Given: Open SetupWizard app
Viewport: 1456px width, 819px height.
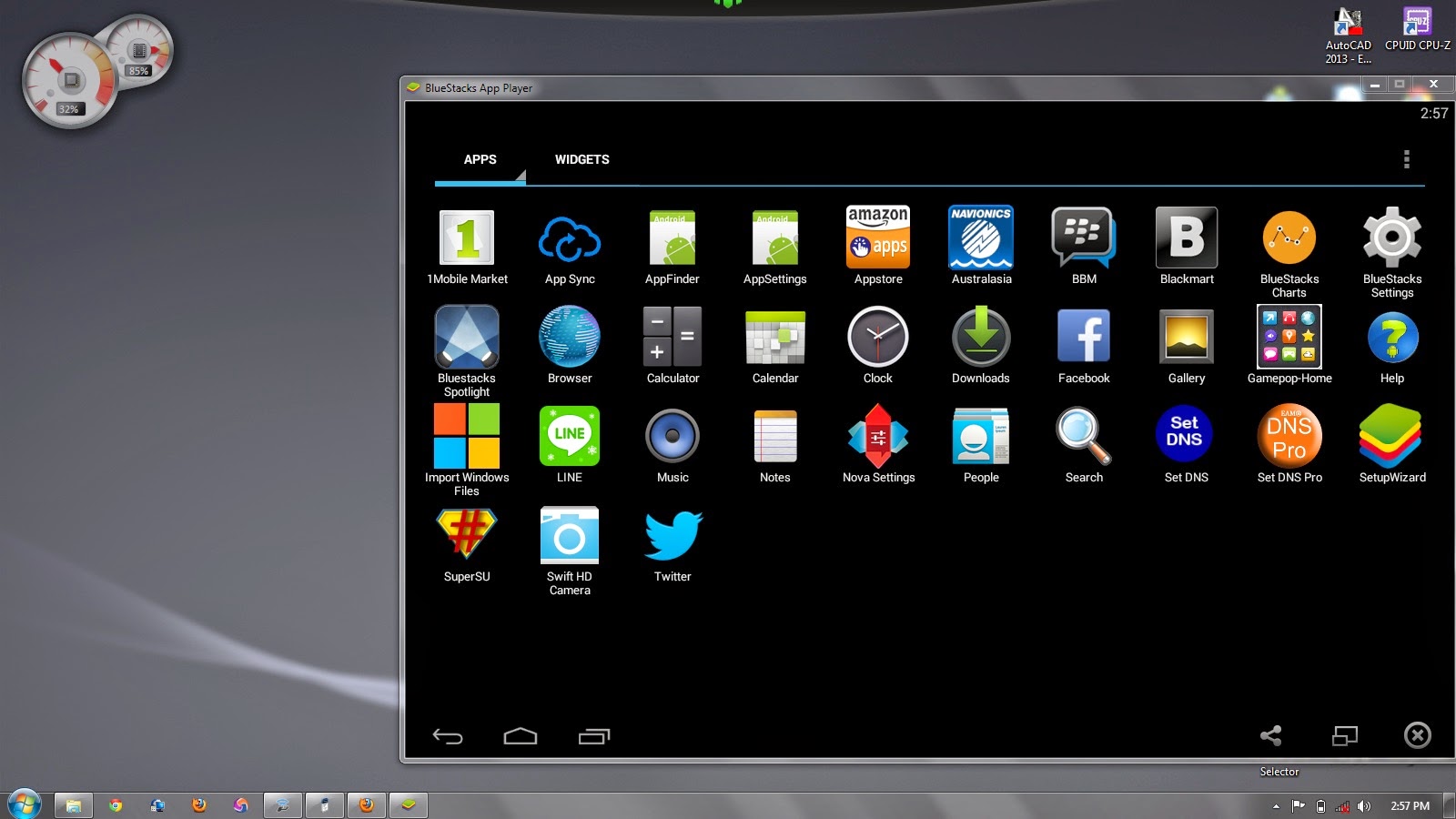Looking at the screenshot, I should pos(1390,436).
